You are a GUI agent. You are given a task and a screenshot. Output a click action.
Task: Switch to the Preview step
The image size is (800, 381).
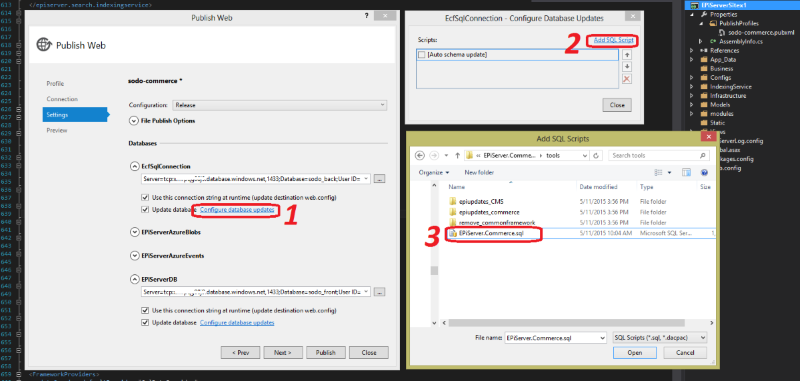tap(57, 131)
